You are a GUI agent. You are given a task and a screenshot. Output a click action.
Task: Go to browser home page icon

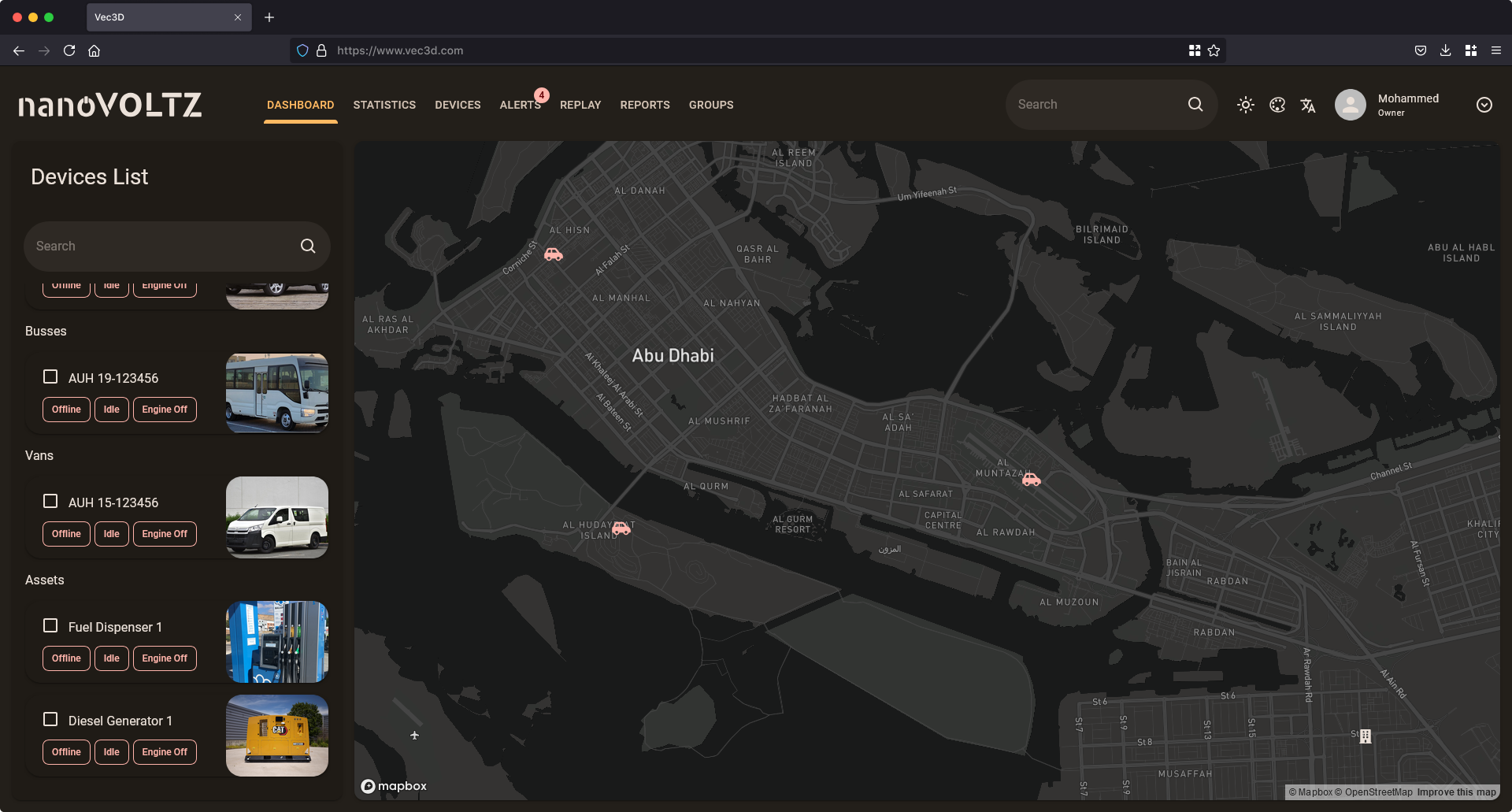coord(94,50)
